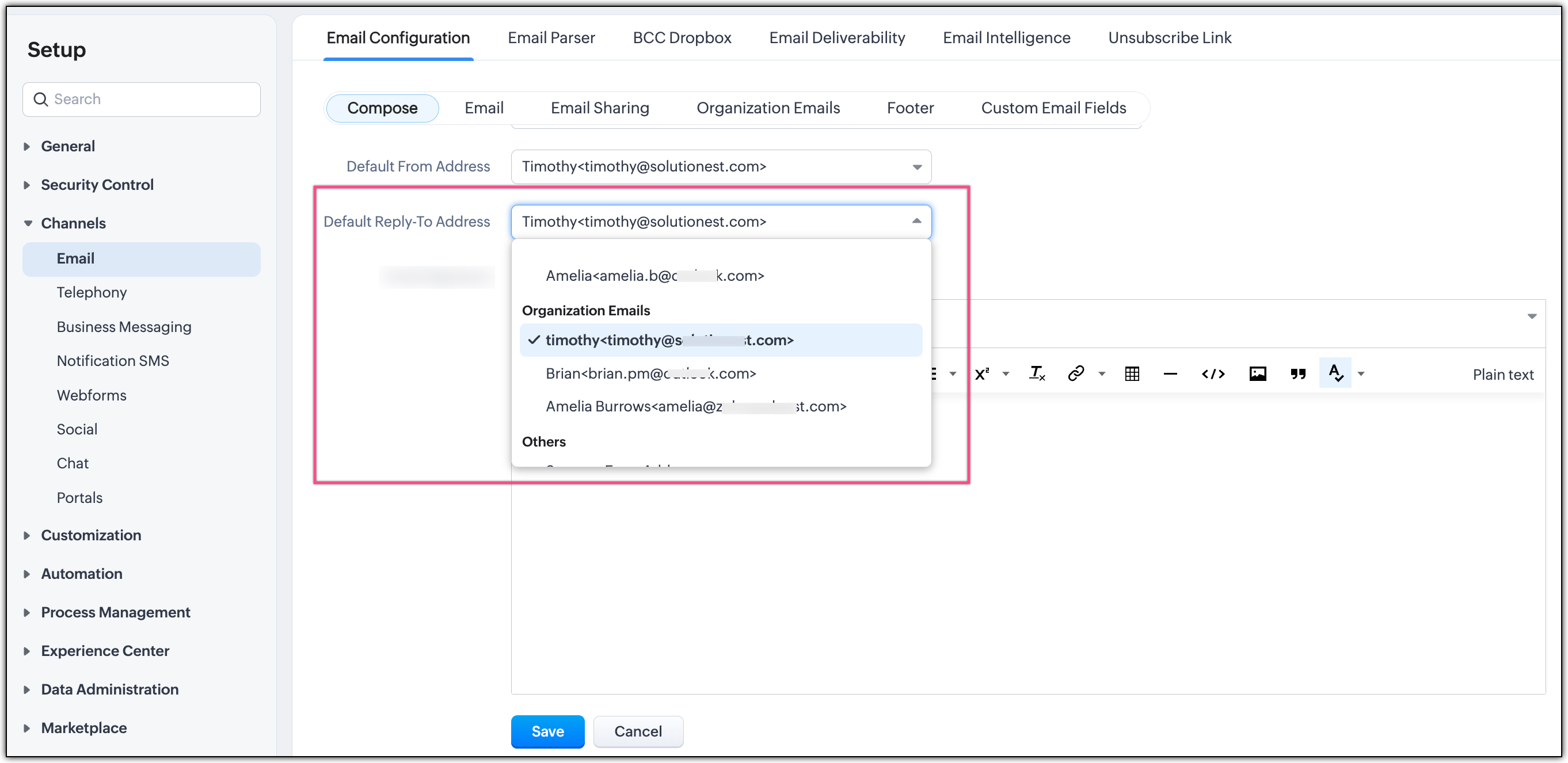Select the checked timothy organization email

pos(669,340)
